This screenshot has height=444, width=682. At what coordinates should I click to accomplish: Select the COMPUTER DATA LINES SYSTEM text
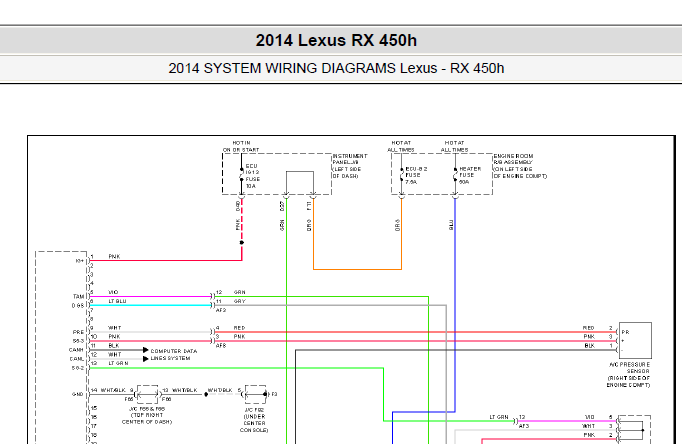174,354
